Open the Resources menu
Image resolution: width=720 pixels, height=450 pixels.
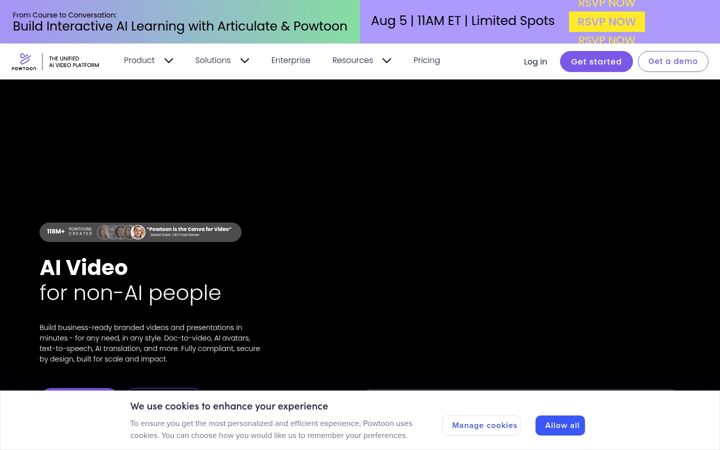352,60
